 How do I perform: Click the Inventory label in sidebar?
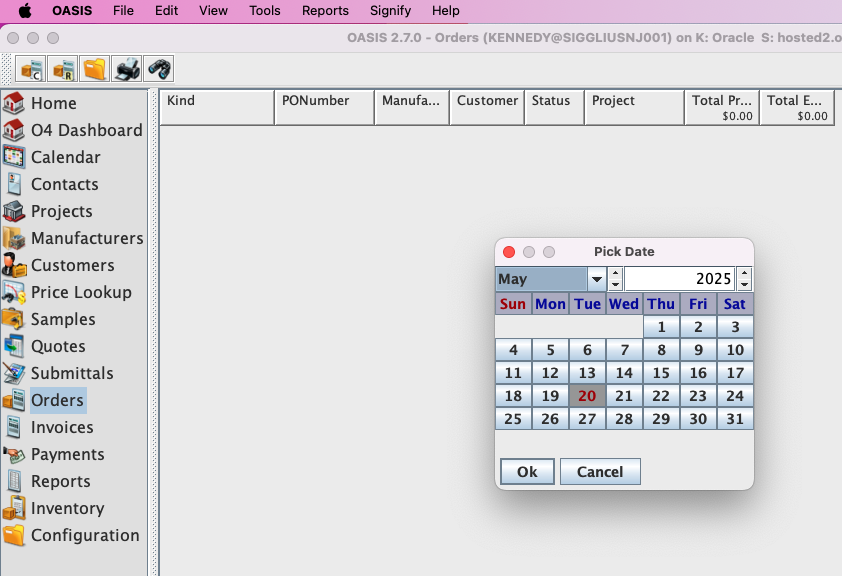pyautogui.click(x=68, y=508)
